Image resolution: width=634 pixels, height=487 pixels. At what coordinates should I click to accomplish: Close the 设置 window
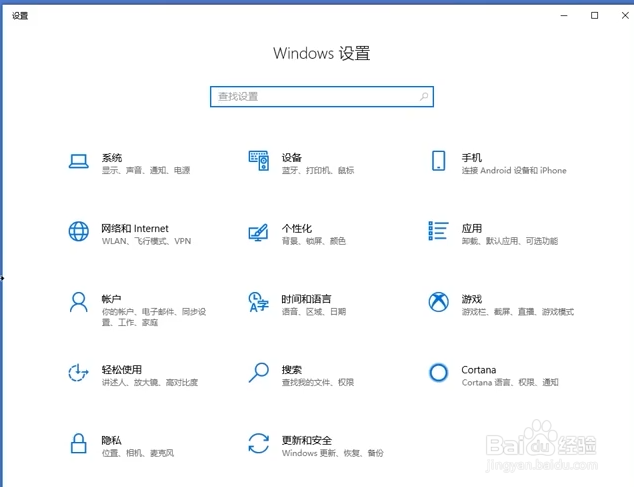[625, 15]
